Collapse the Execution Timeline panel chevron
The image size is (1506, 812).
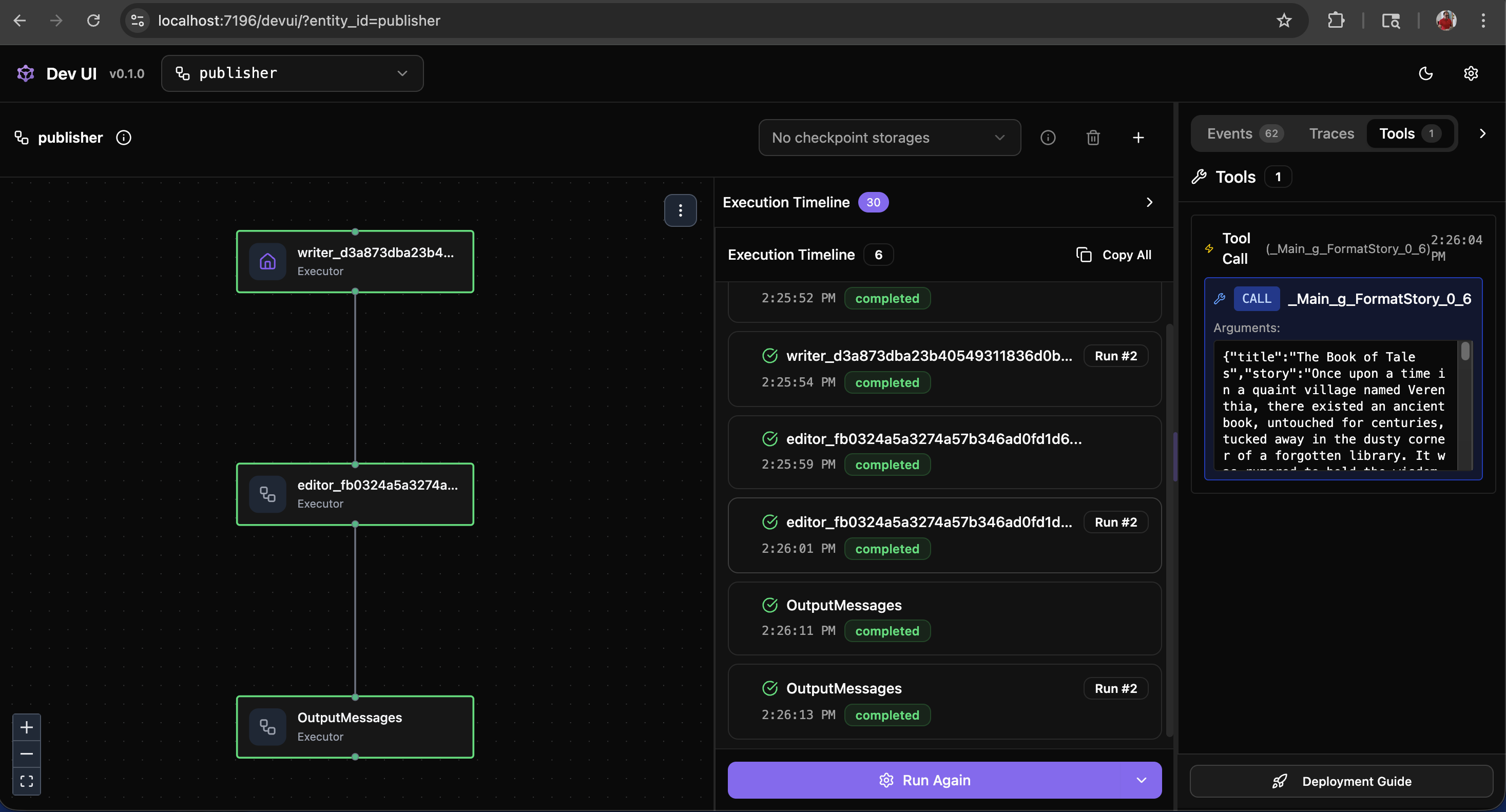(1149, 202)
